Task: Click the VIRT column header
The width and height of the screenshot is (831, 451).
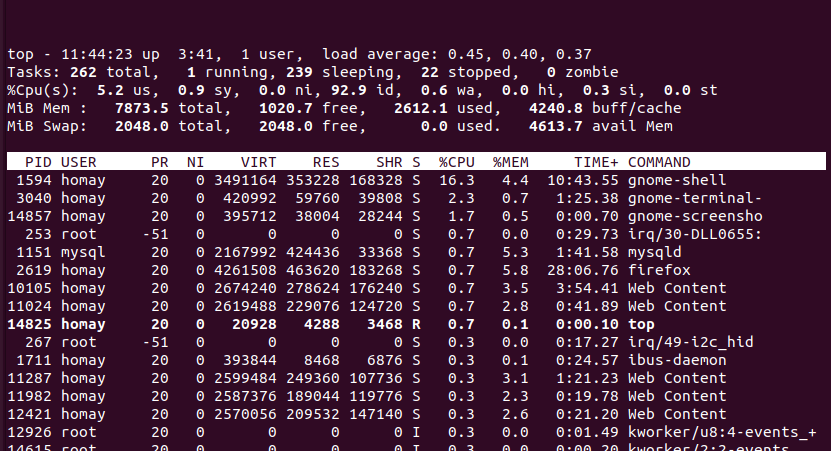Action: pos(258,162)
